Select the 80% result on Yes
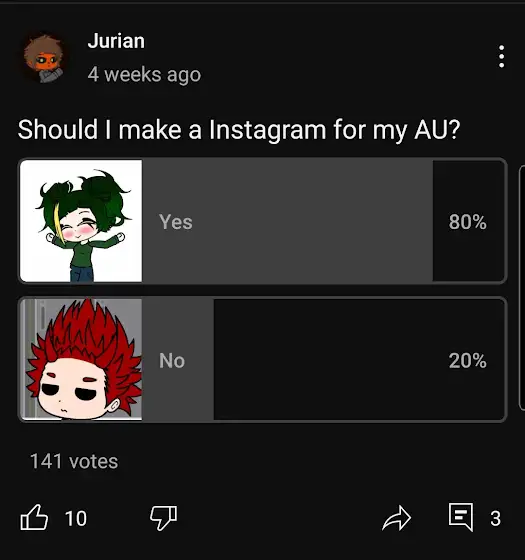 click(468, 222)
